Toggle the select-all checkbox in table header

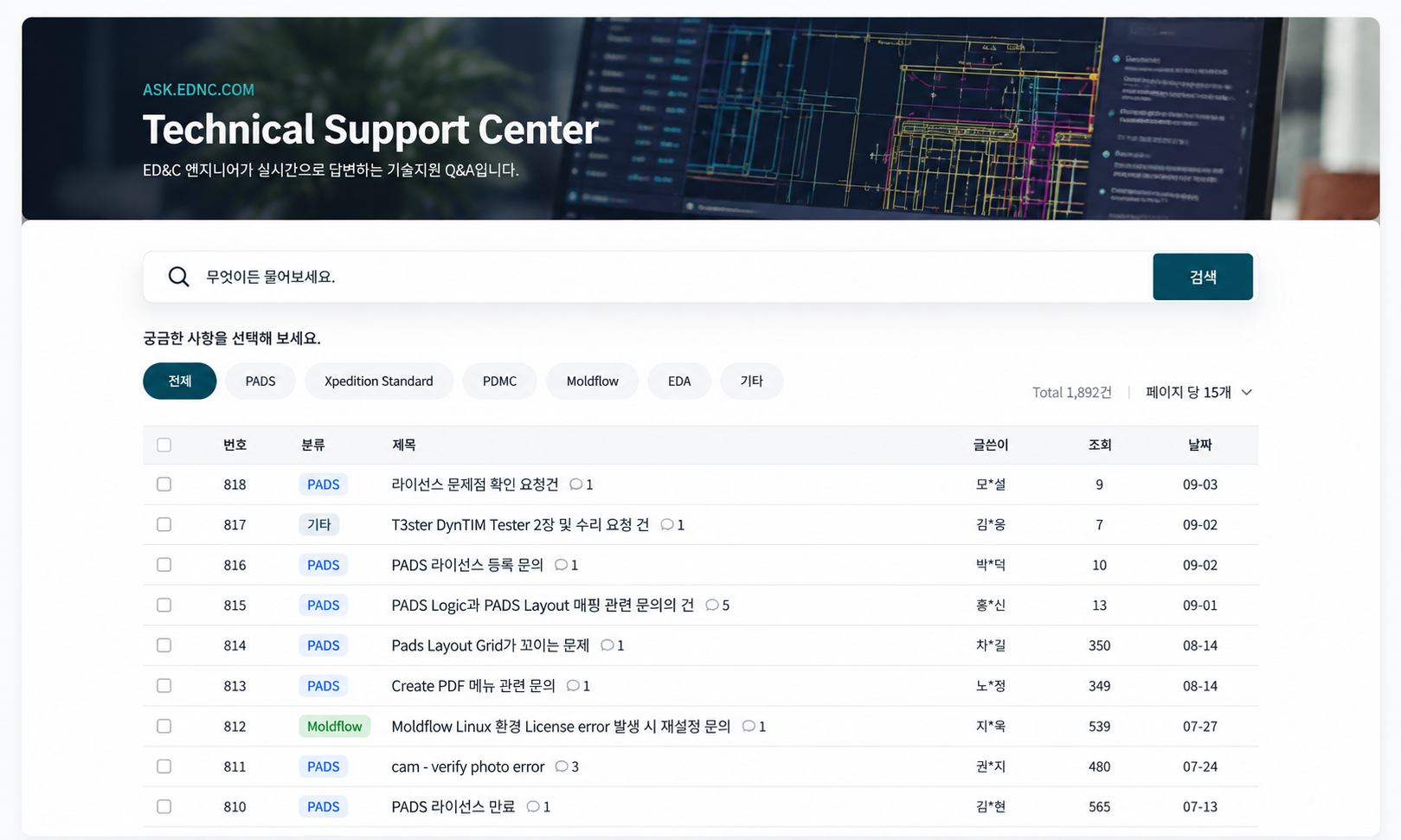point(164,445)
